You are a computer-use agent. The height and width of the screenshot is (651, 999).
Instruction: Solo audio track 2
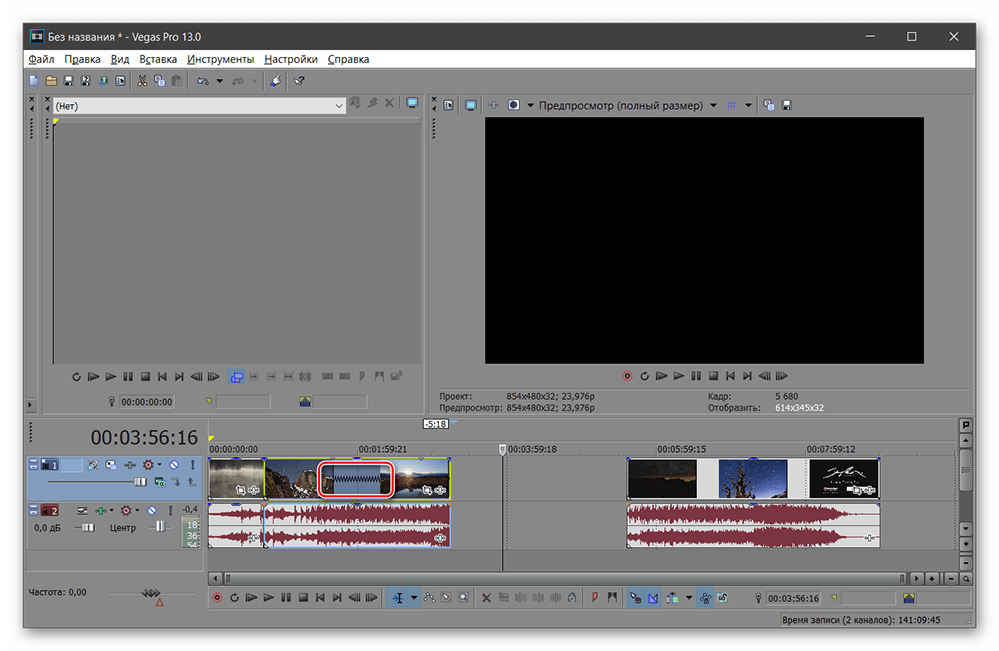170,510
